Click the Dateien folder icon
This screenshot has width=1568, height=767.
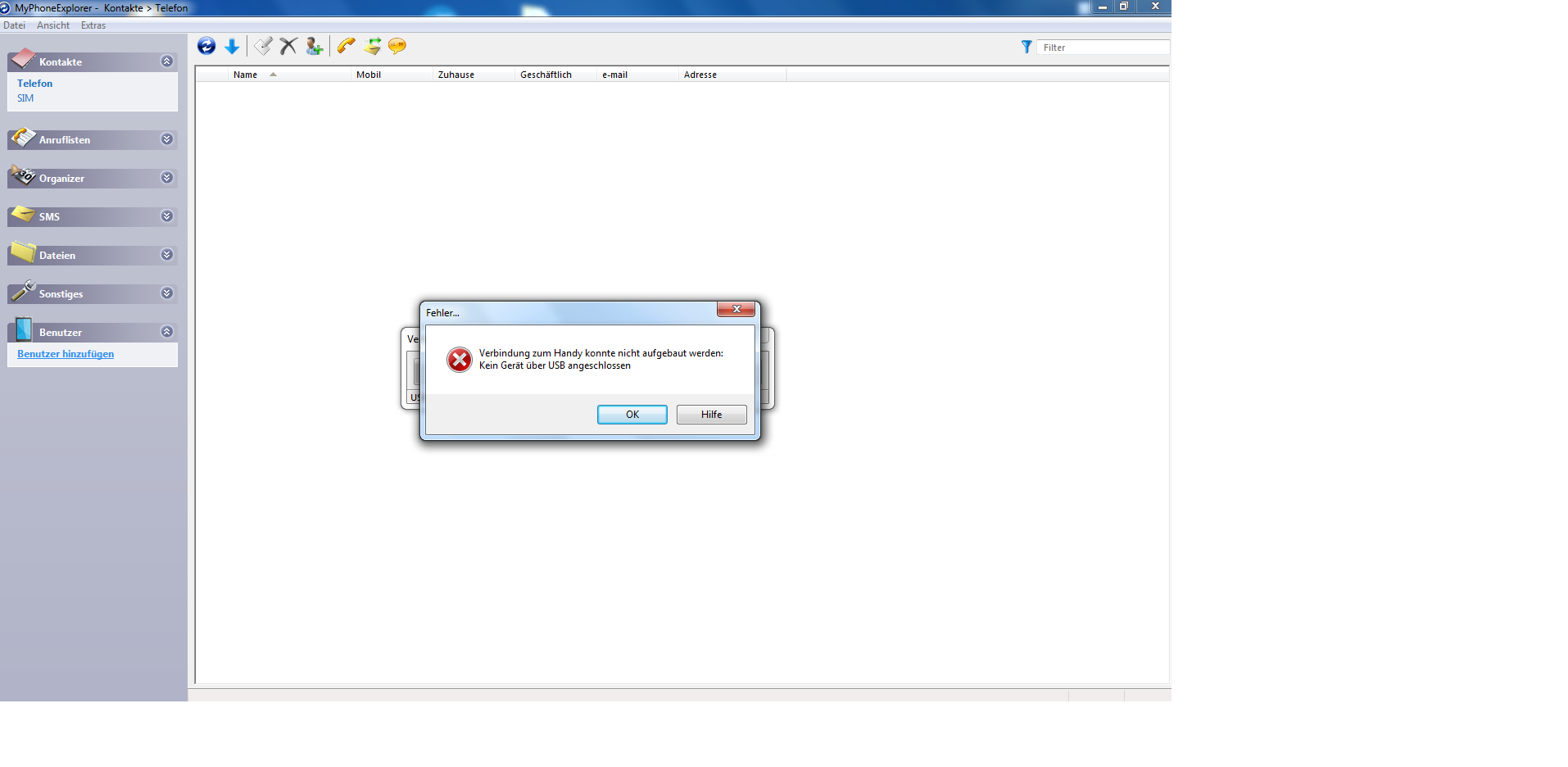tap(23, 252)
